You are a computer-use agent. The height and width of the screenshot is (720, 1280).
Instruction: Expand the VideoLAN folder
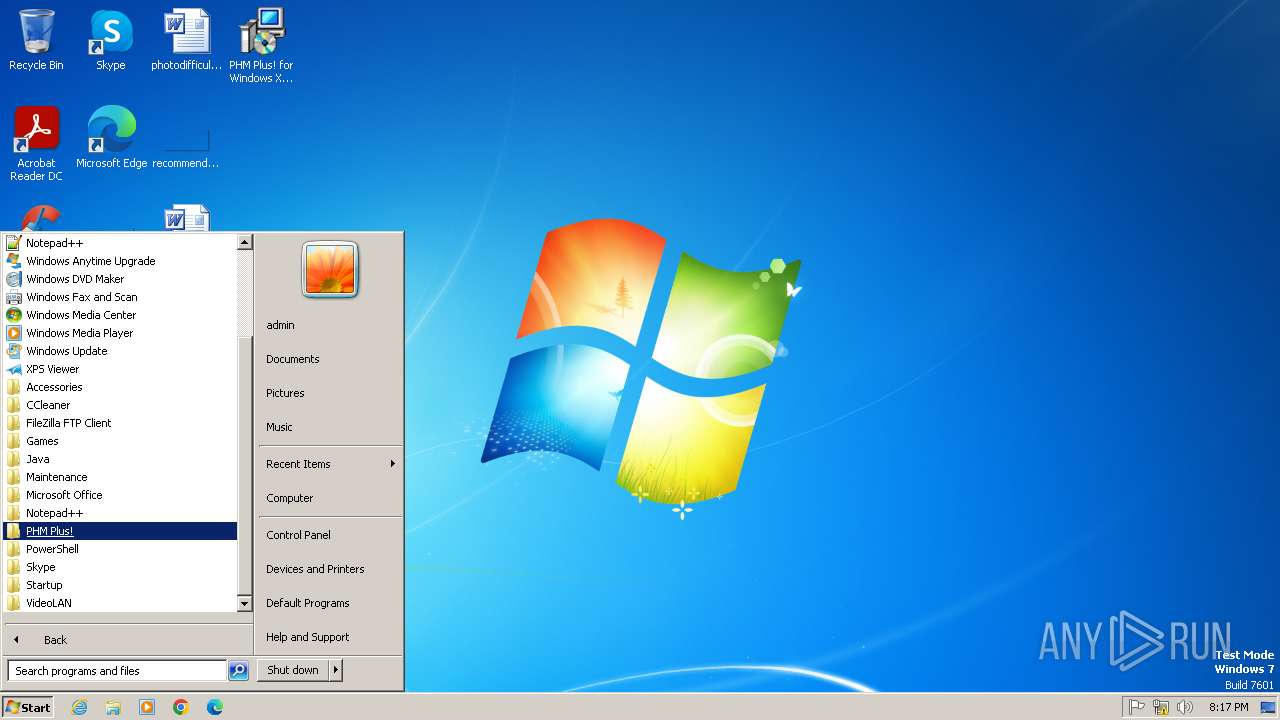coord(120,603)
